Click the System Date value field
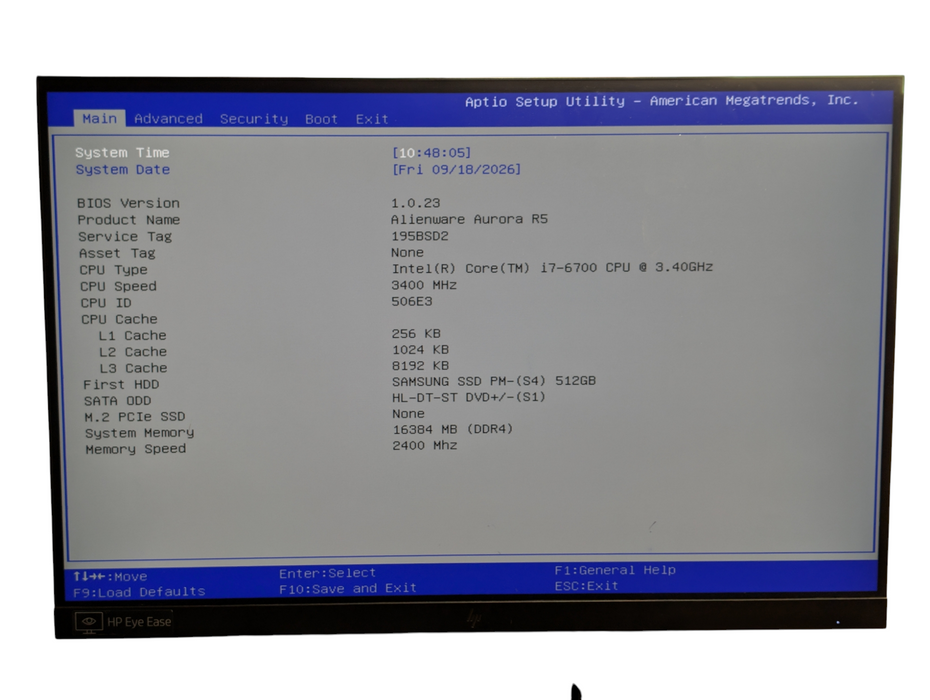 click(x=457, y=170)
